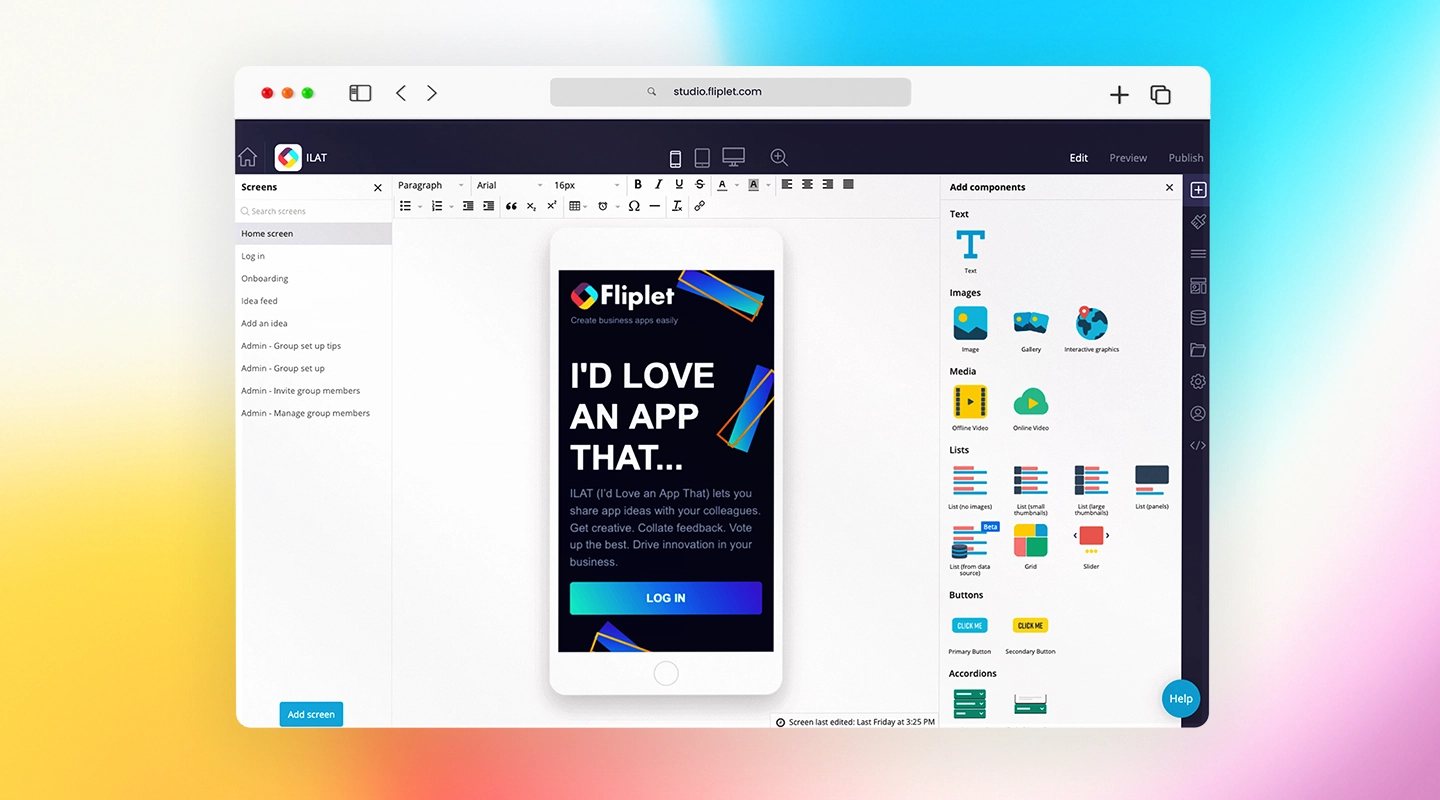Select the desktop preview icon

click(x=733, y=157)
